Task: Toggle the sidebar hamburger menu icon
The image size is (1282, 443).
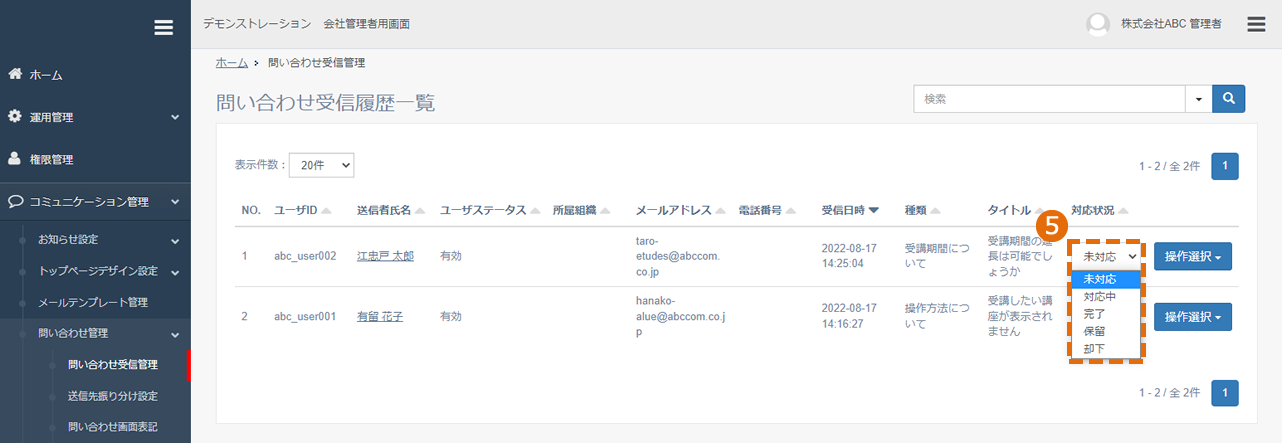Action: click(x=164, y=28)
